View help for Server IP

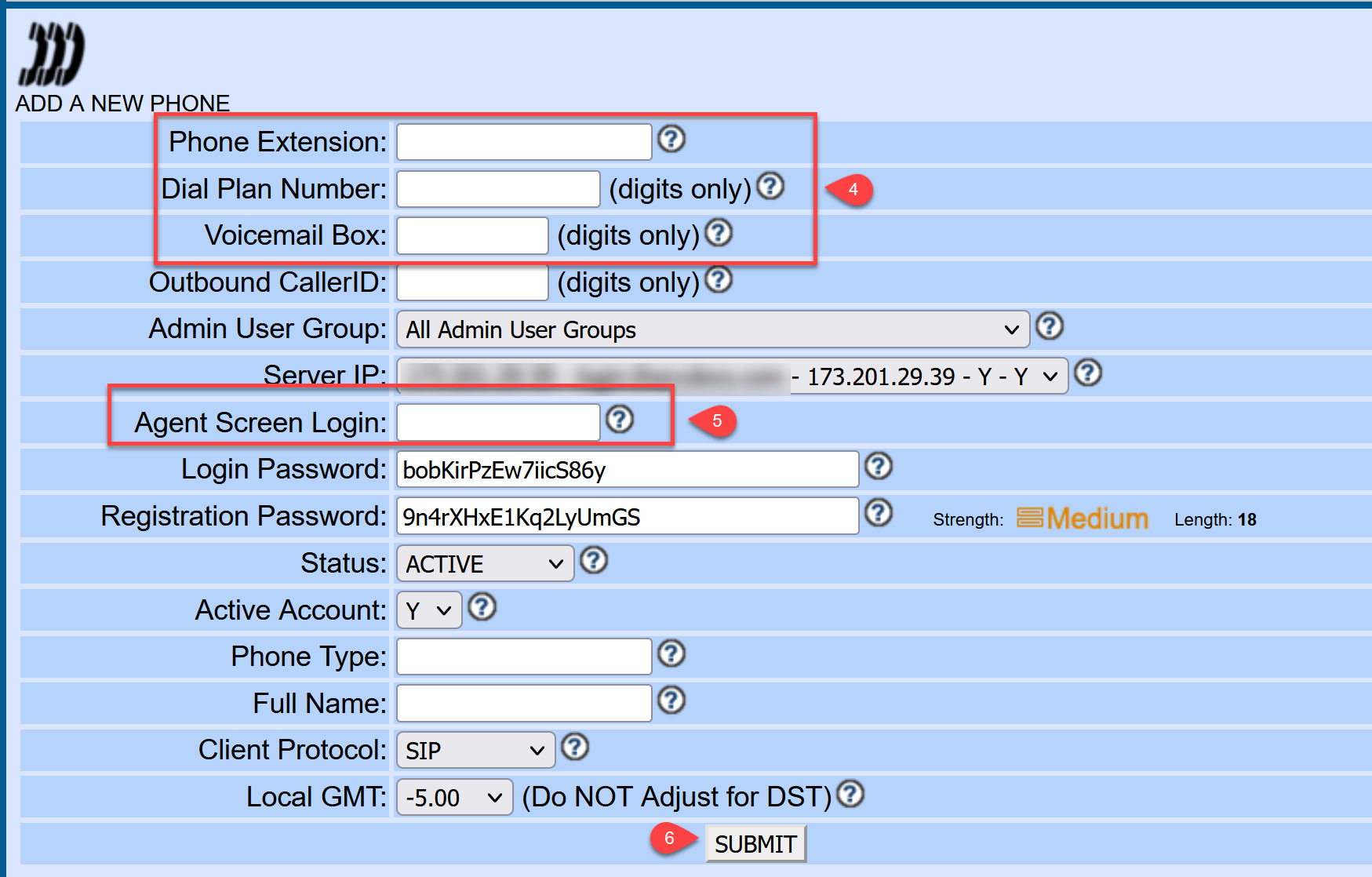pyautogui.click(x=1088, y=373)
